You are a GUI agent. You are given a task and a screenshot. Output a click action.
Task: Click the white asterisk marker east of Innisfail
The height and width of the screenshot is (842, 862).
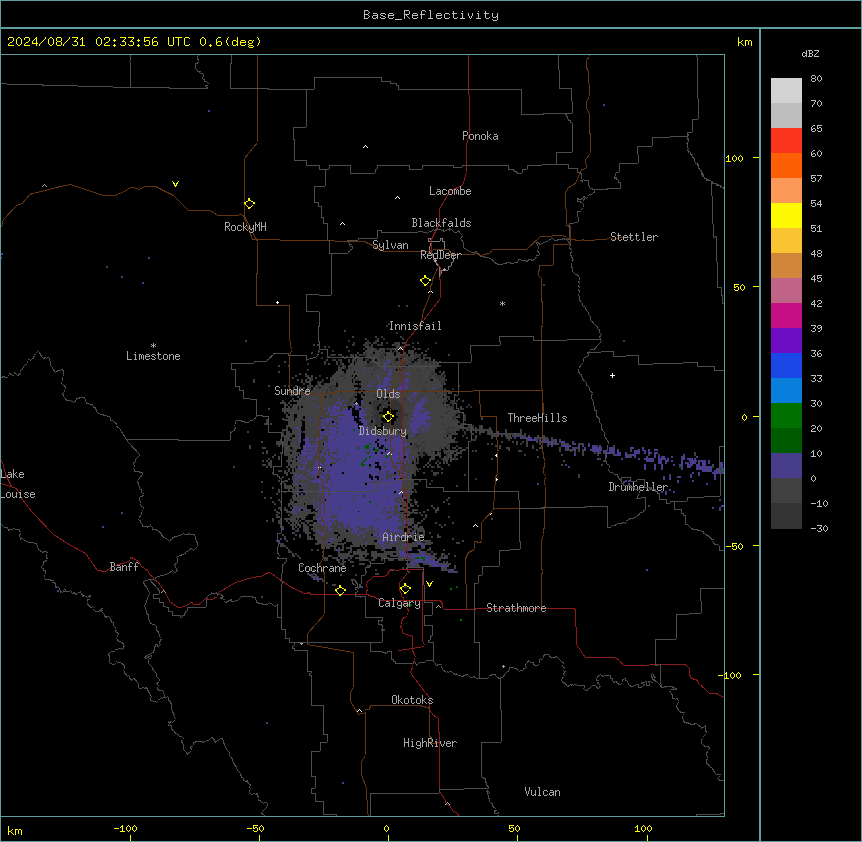tap(502, 303)
